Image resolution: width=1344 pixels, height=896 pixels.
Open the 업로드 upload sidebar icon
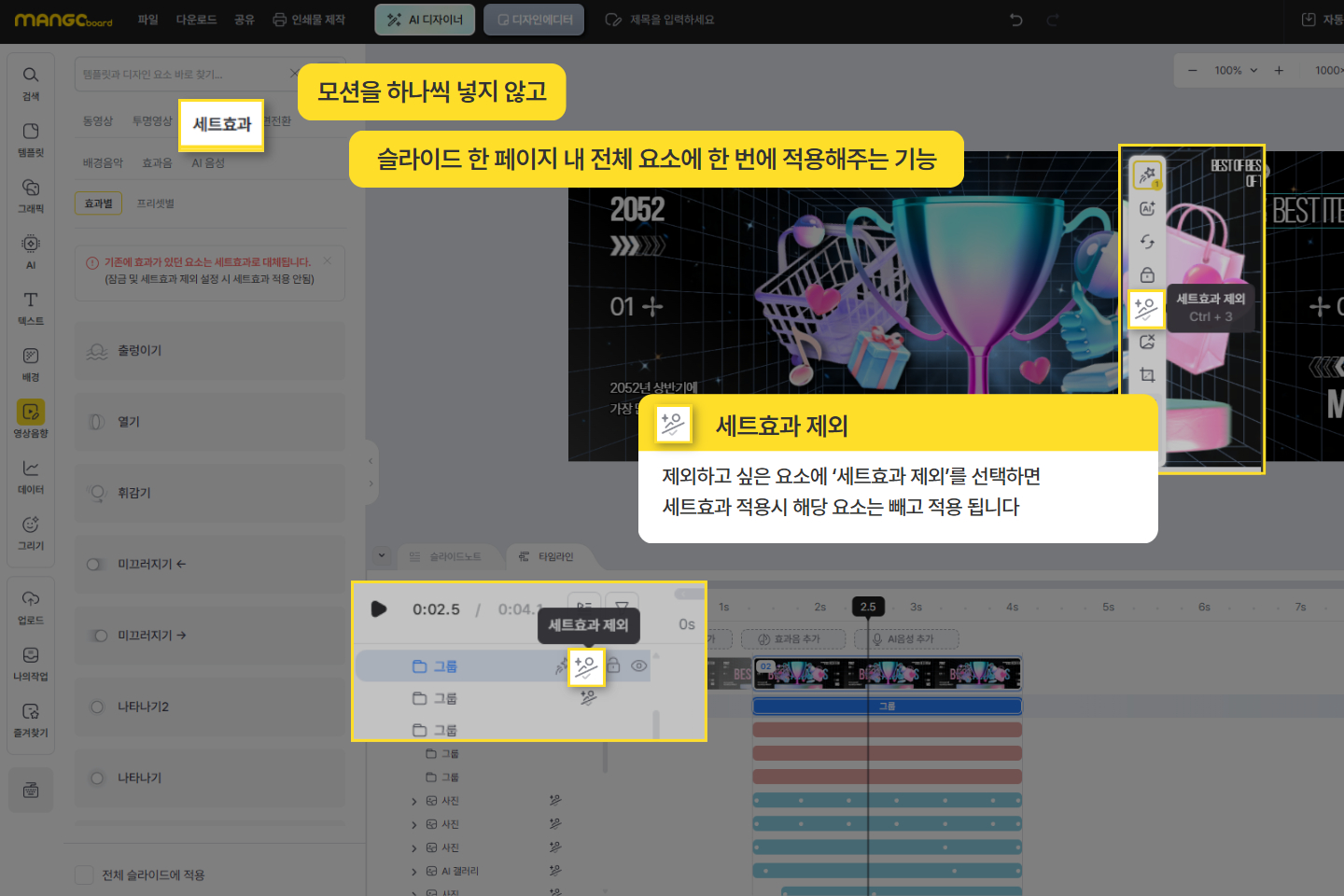tap(31, 606)
